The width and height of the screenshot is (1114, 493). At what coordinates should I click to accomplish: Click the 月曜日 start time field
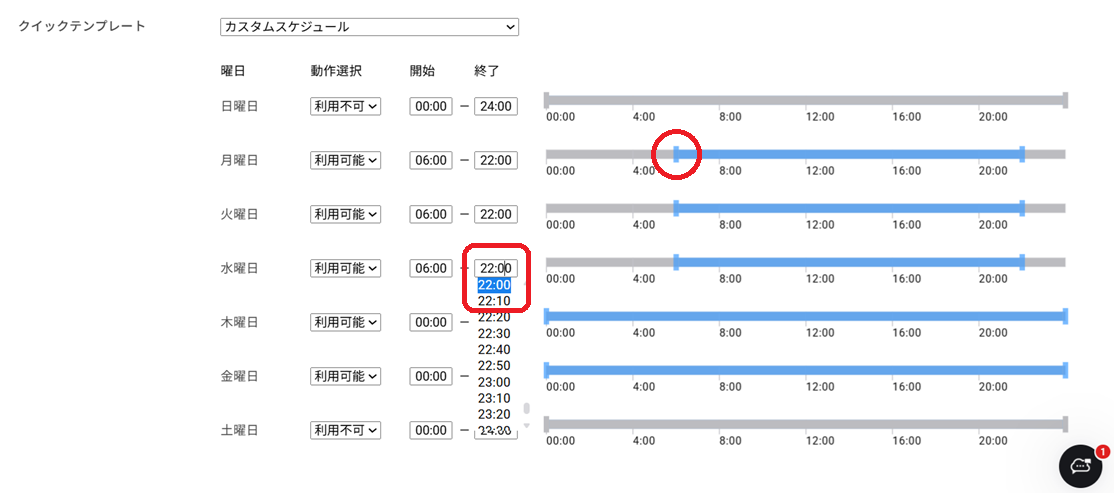[x=431, y=160]
